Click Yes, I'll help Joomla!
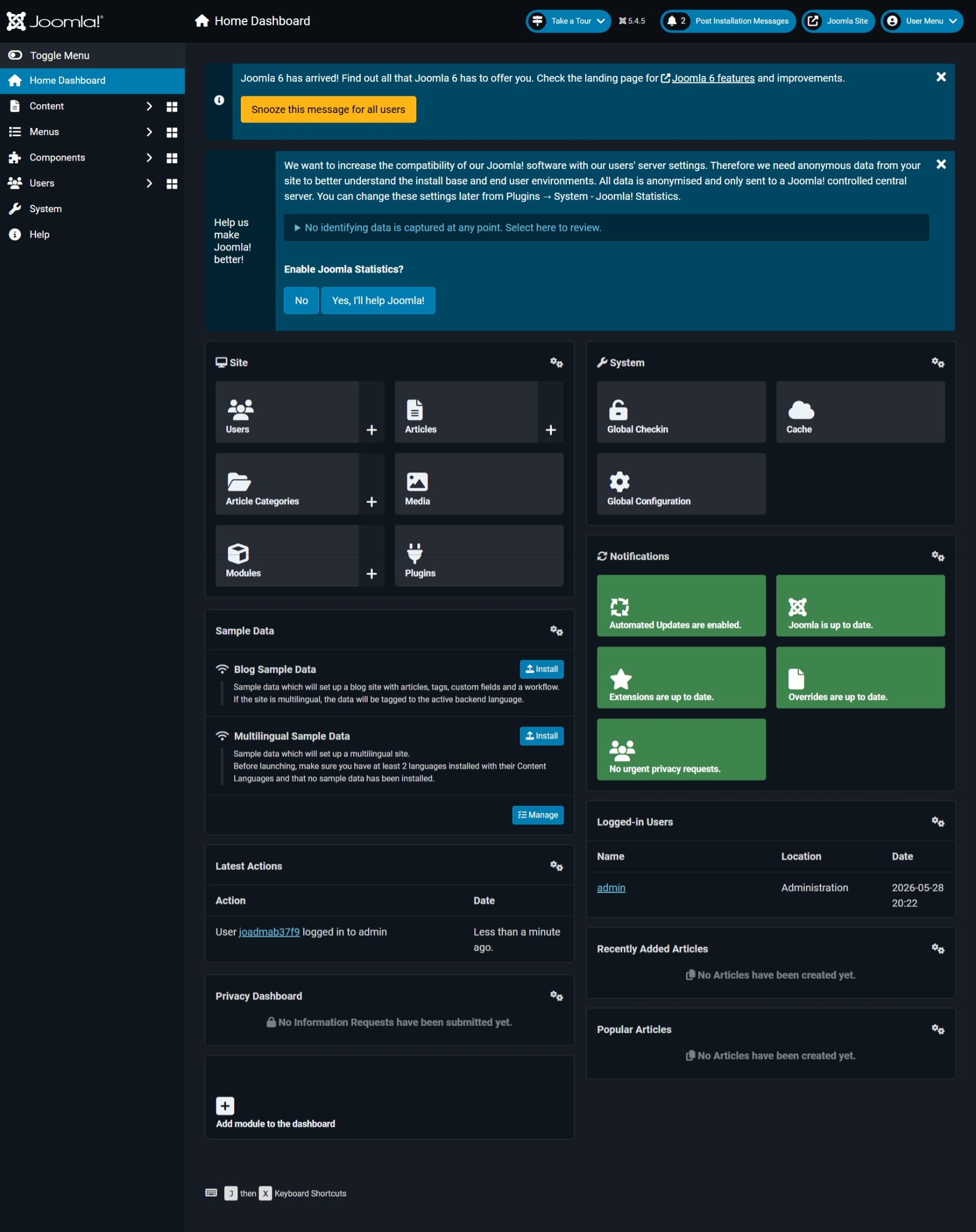 378,301
